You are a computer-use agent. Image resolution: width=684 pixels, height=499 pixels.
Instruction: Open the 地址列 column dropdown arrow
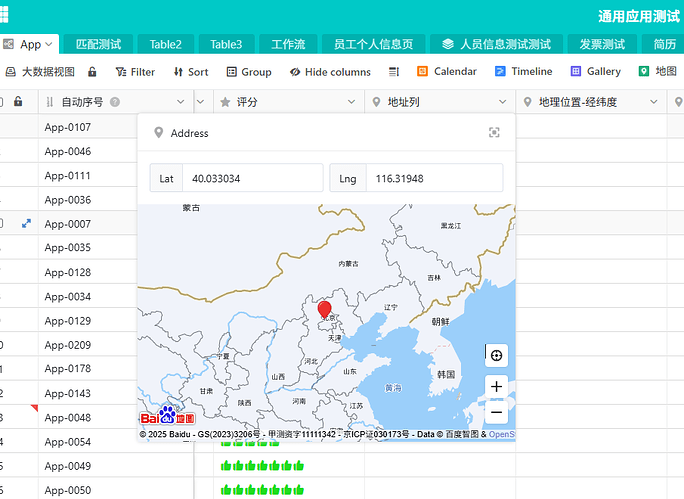[x=503, y=102]
